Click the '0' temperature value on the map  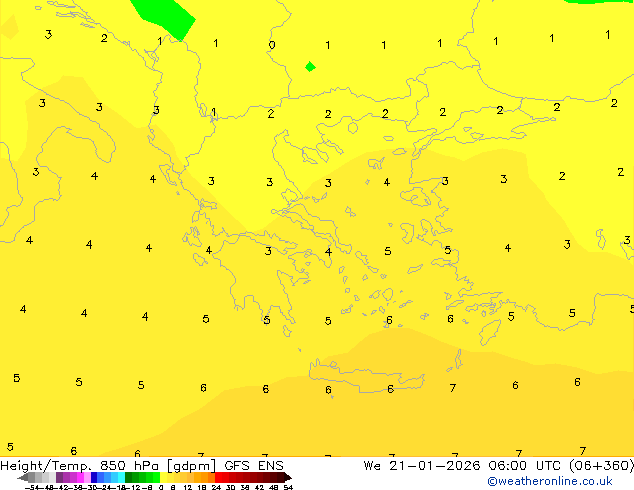[272, 44]
